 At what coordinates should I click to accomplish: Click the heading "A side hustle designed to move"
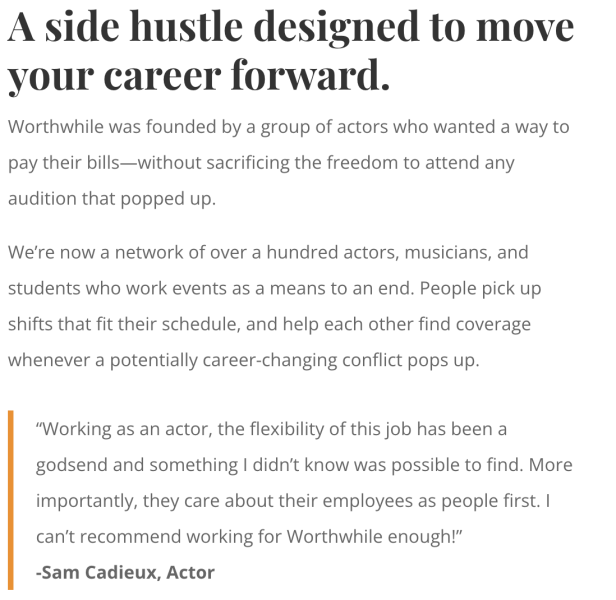tap(291, 29)
